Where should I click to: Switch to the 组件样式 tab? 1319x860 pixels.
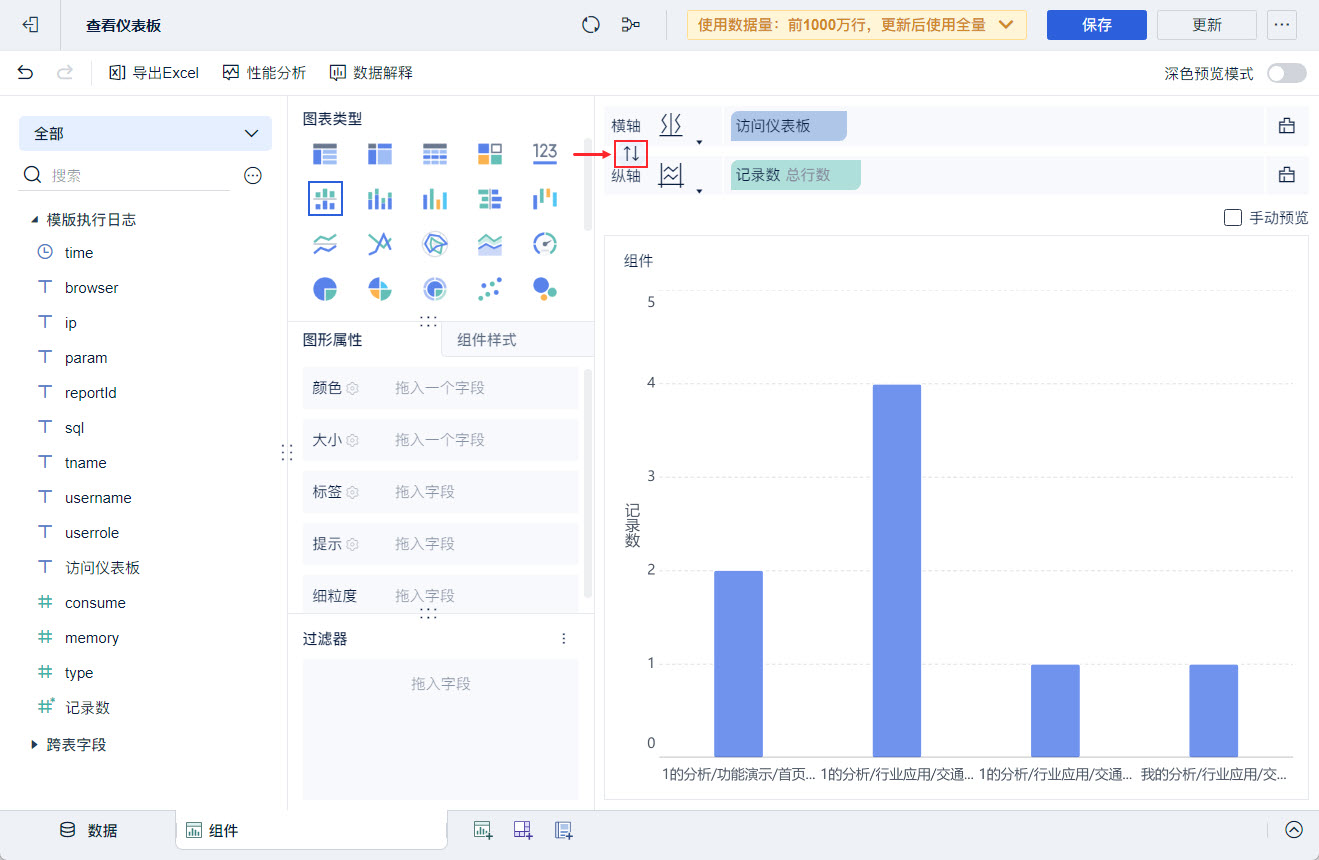pos(517,340)
